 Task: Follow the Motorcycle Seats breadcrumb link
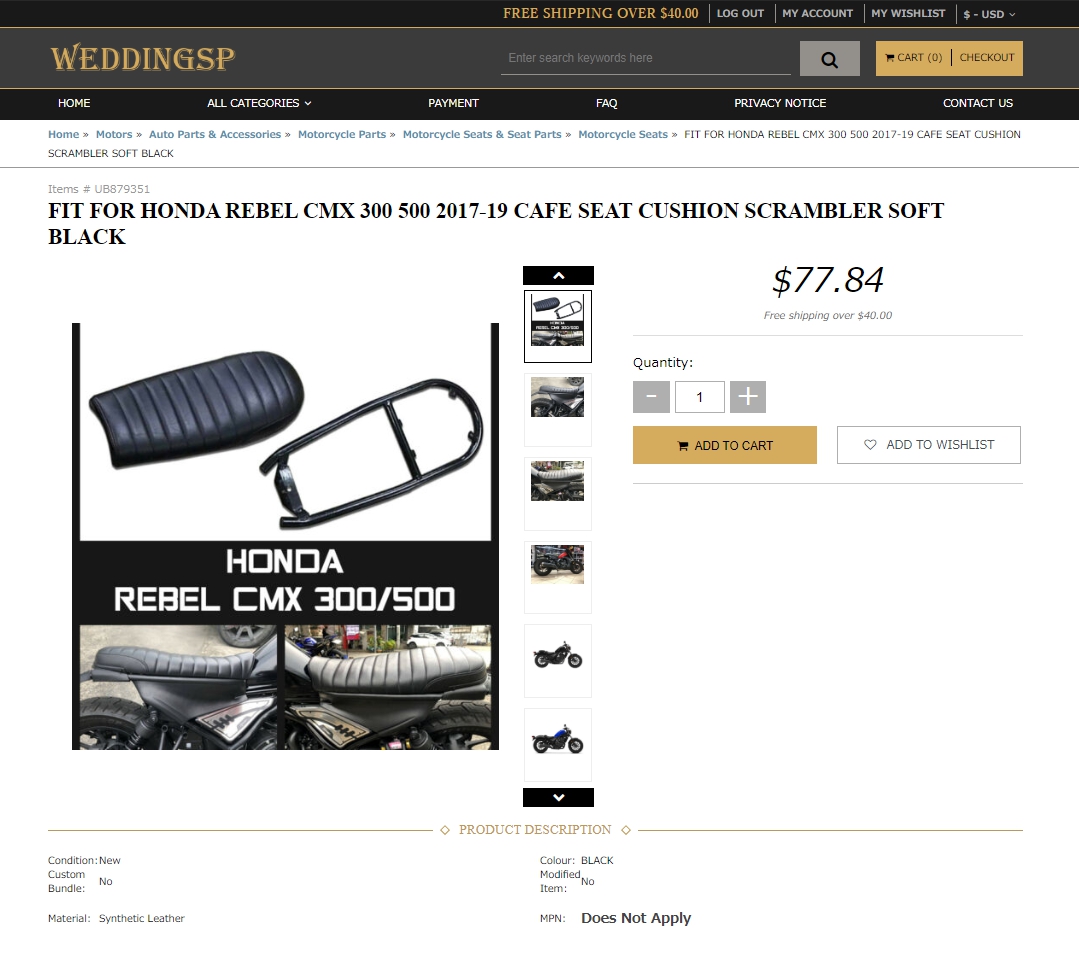[x=623, y=134]
